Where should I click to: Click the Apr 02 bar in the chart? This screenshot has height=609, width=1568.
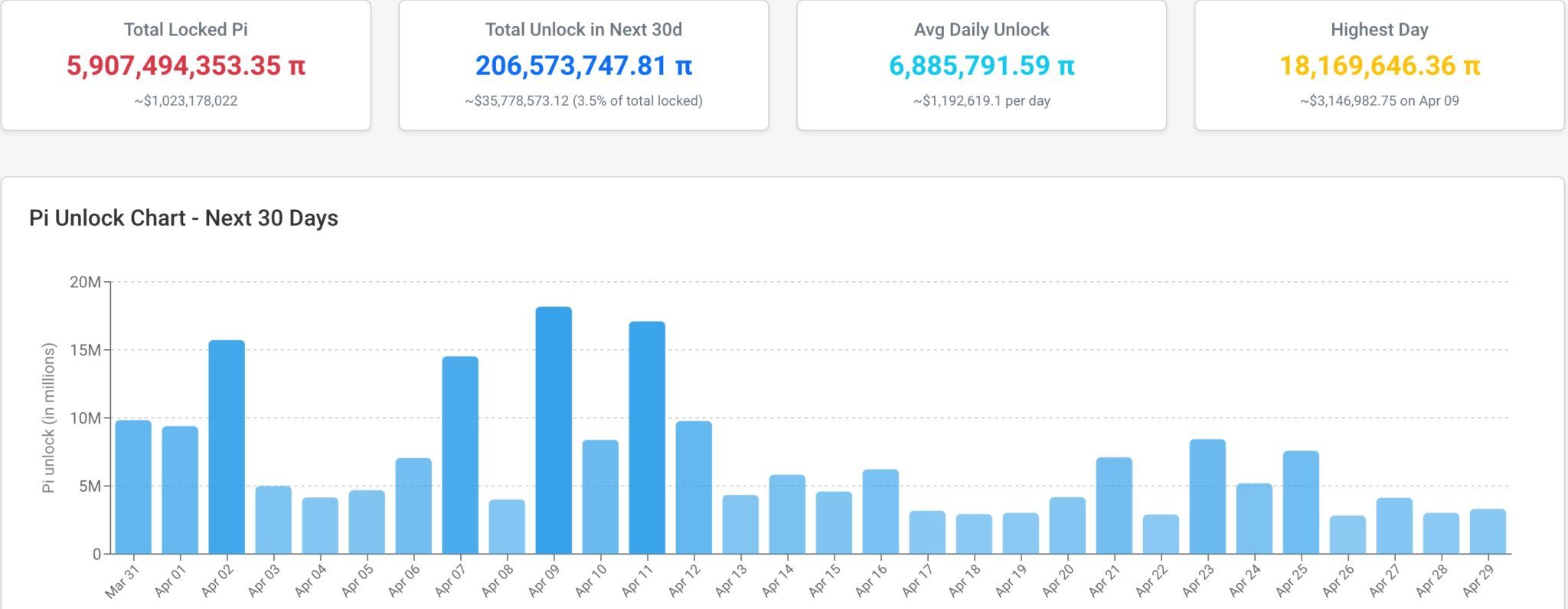click(x=227, y=447)
